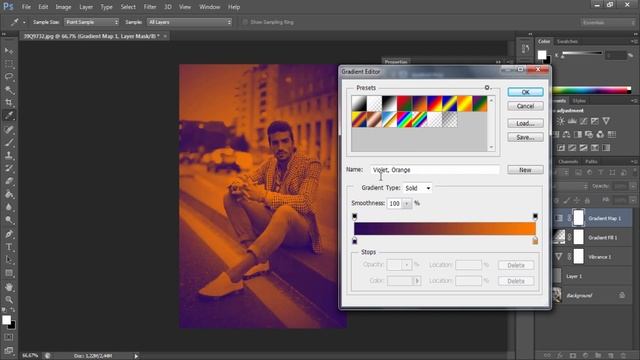Select the Lasso tool
Image resolution: width=640 pixels, height=360 pixels.
coord(9,76)
